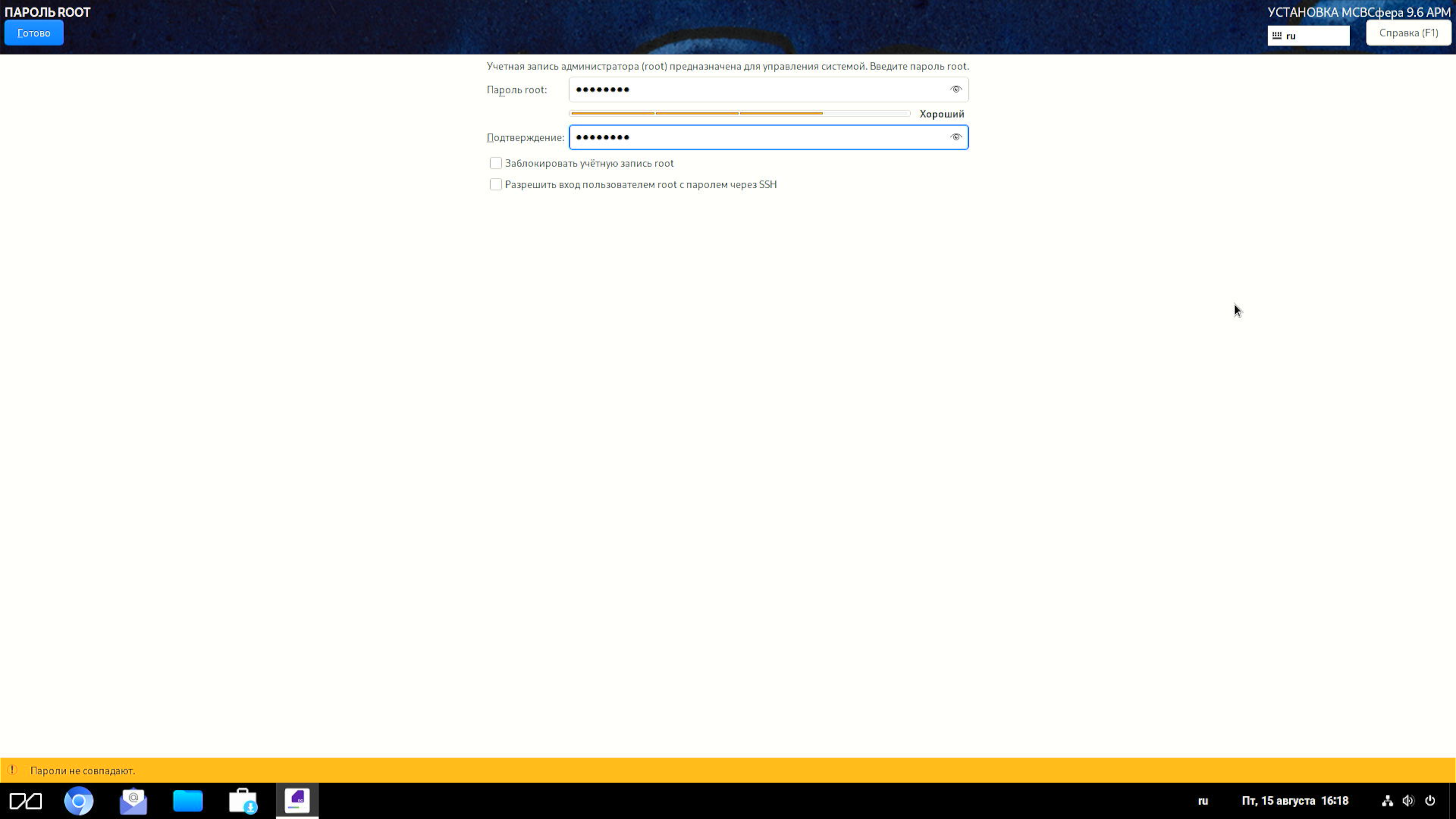Click the Готово button
1456x819 pixels.
pyautogui.click(x=34, y=33)
